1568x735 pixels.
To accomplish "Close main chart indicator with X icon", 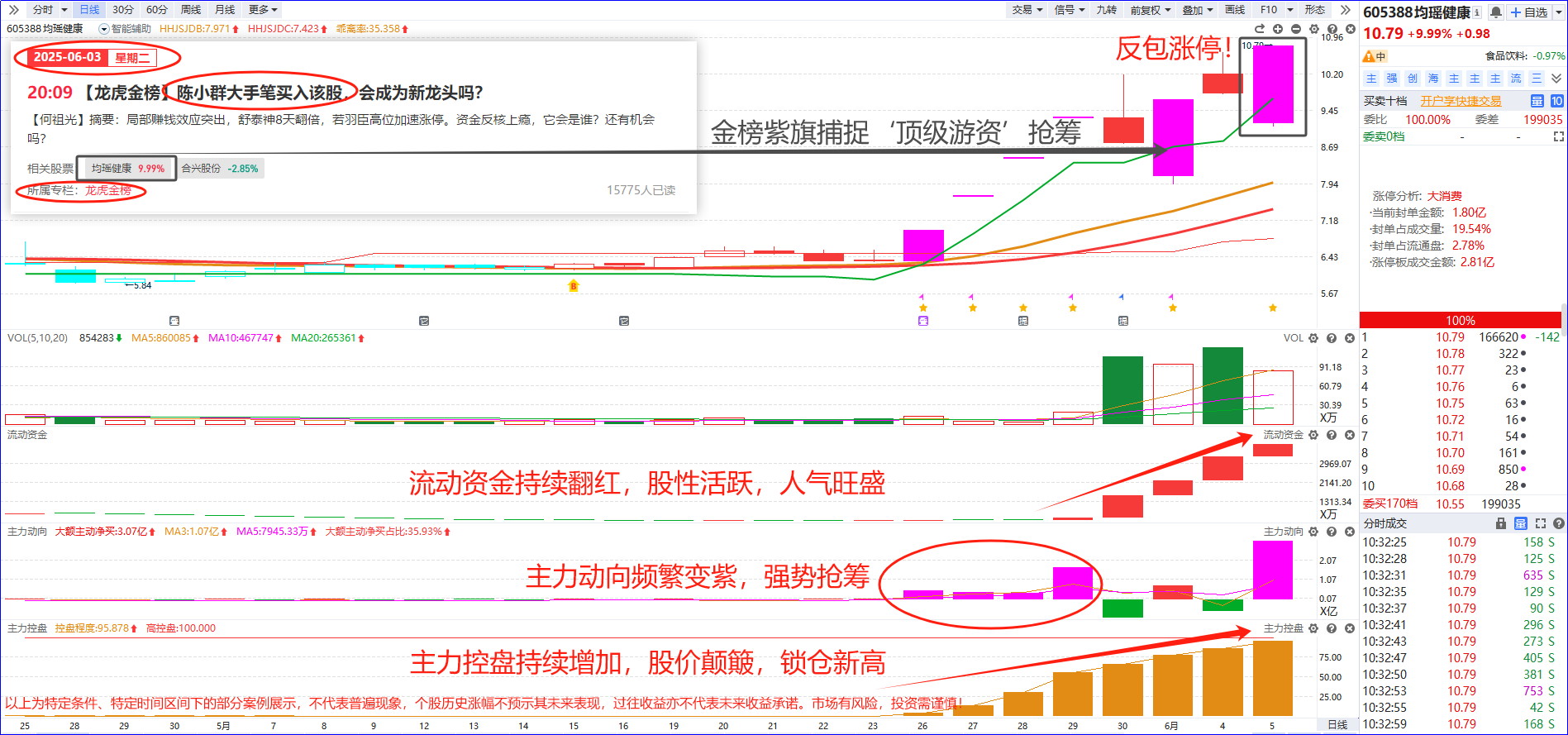I will 1351,29.
